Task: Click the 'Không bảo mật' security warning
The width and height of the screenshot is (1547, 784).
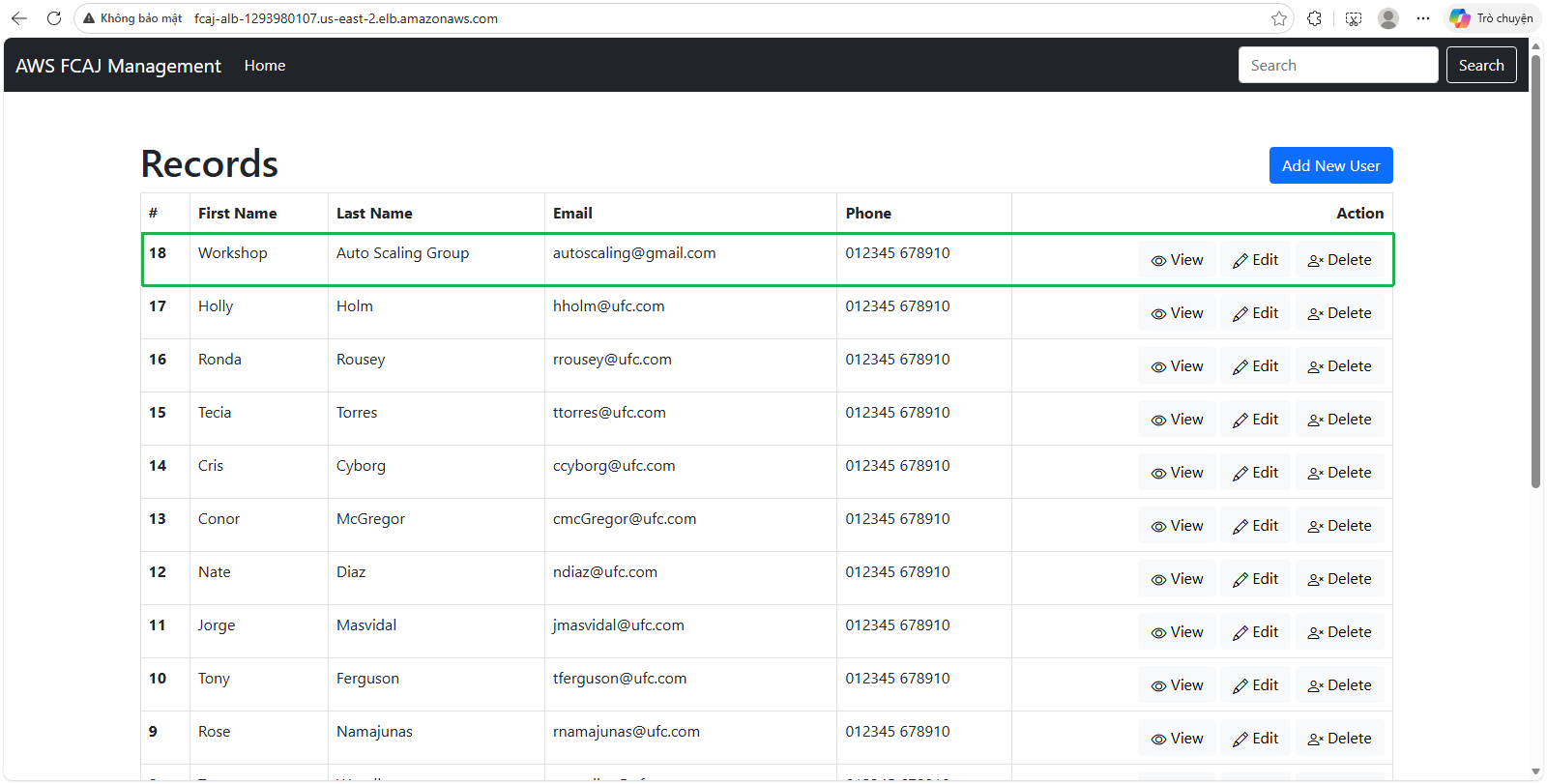Action: [x=132, y=18]
